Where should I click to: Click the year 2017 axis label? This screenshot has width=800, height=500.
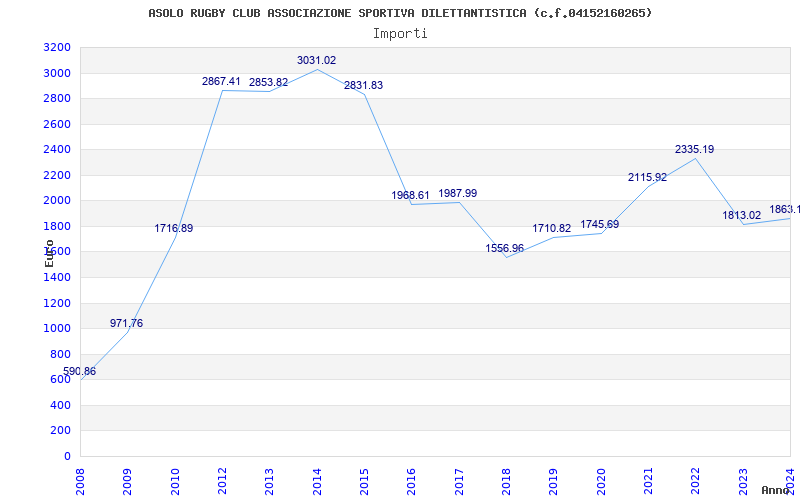tap(459, 482)
